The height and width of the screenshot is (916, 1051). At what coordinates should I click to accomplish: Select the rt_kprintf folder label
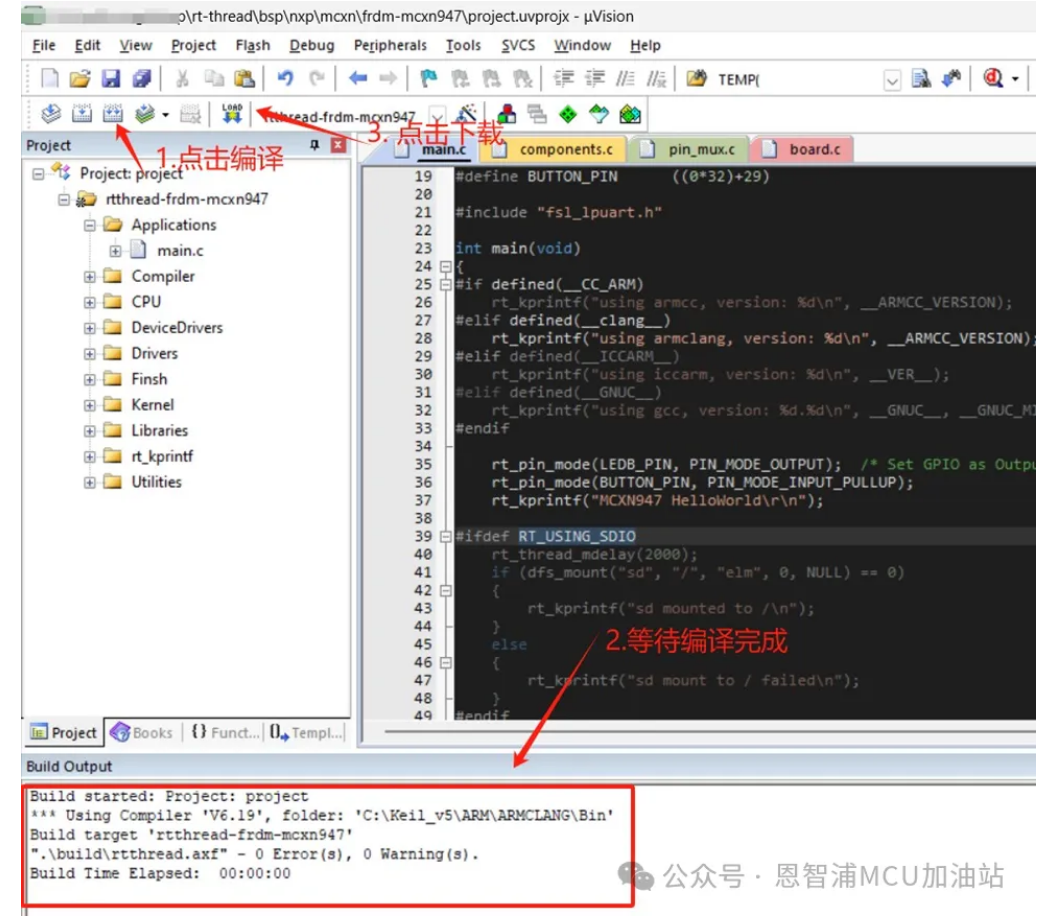(162, 457)
